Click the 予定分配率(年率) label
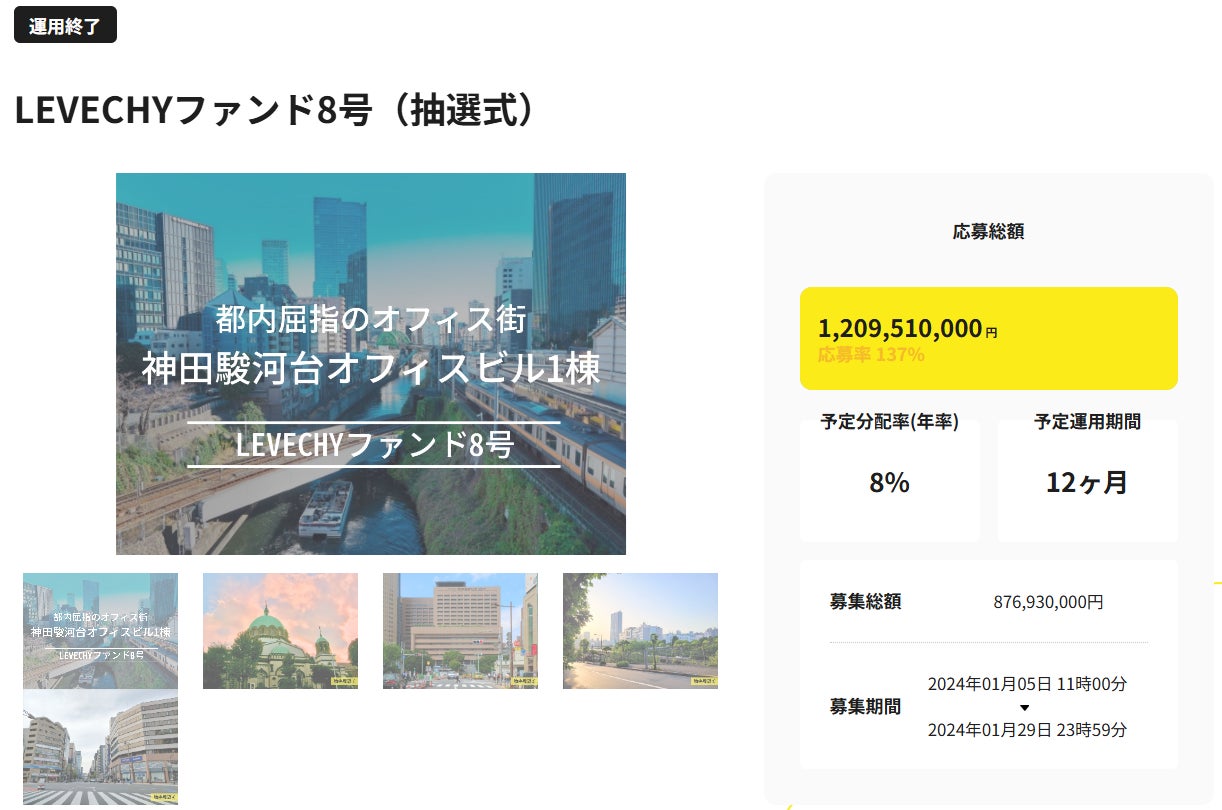 [x=889, y=422]
